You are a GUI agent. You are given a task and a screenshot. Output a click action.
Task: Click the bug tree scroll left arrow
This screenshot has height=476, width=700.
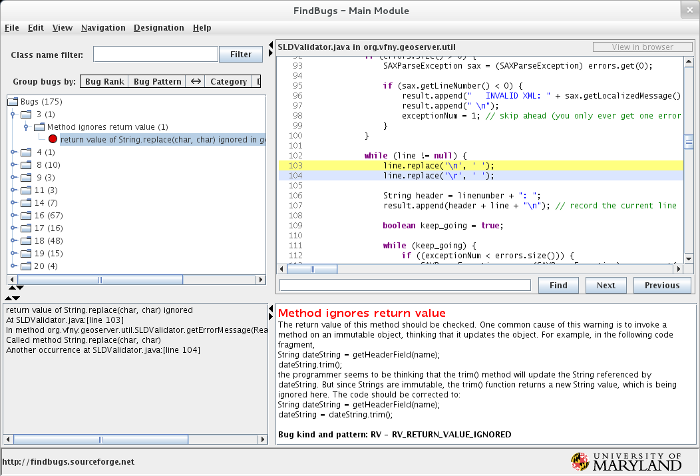[12, 280]
